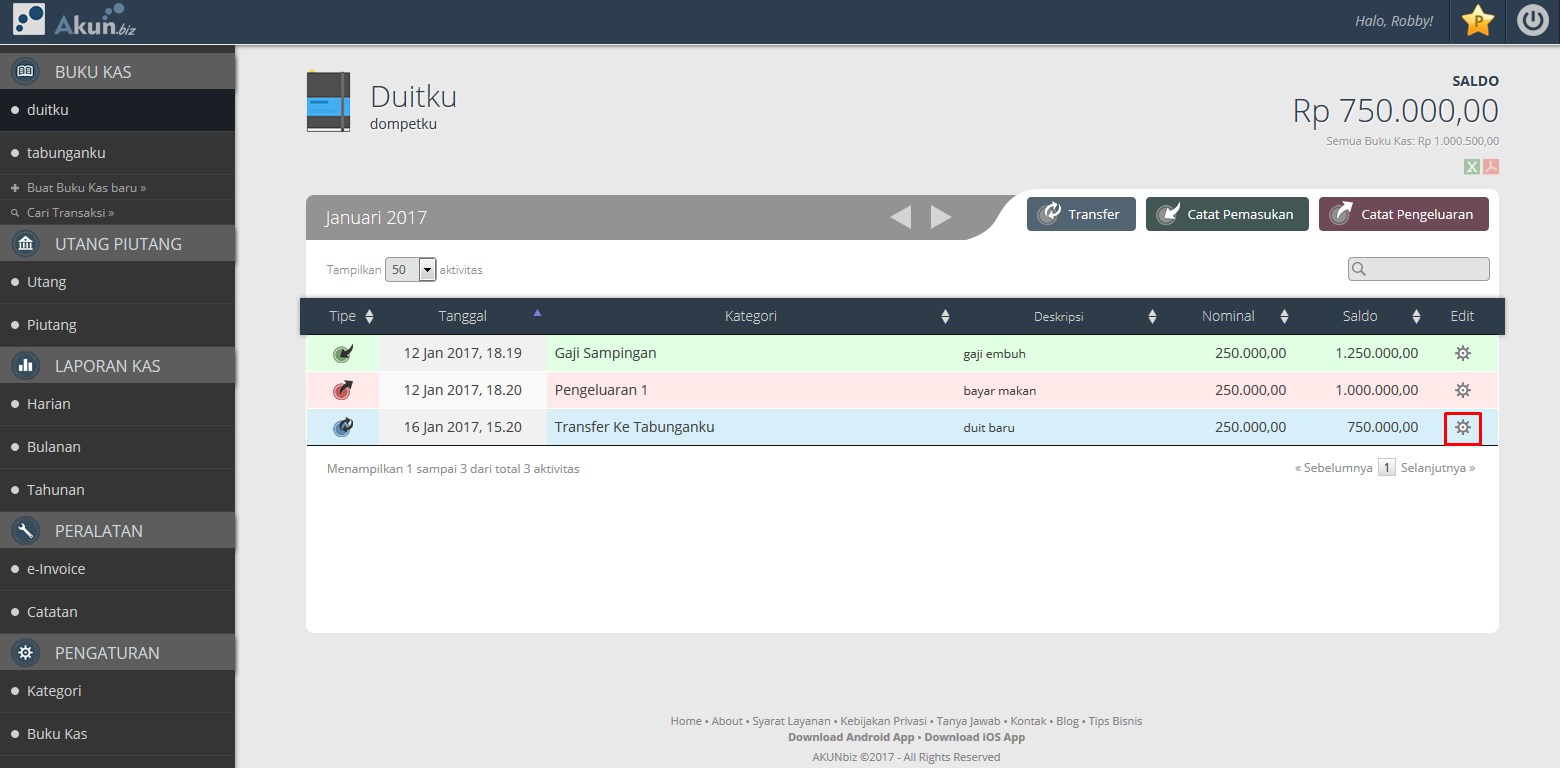This screenshot has width=1560, height=768.
Task: Click the power logout icon
Action: [x=1533, y=21]
